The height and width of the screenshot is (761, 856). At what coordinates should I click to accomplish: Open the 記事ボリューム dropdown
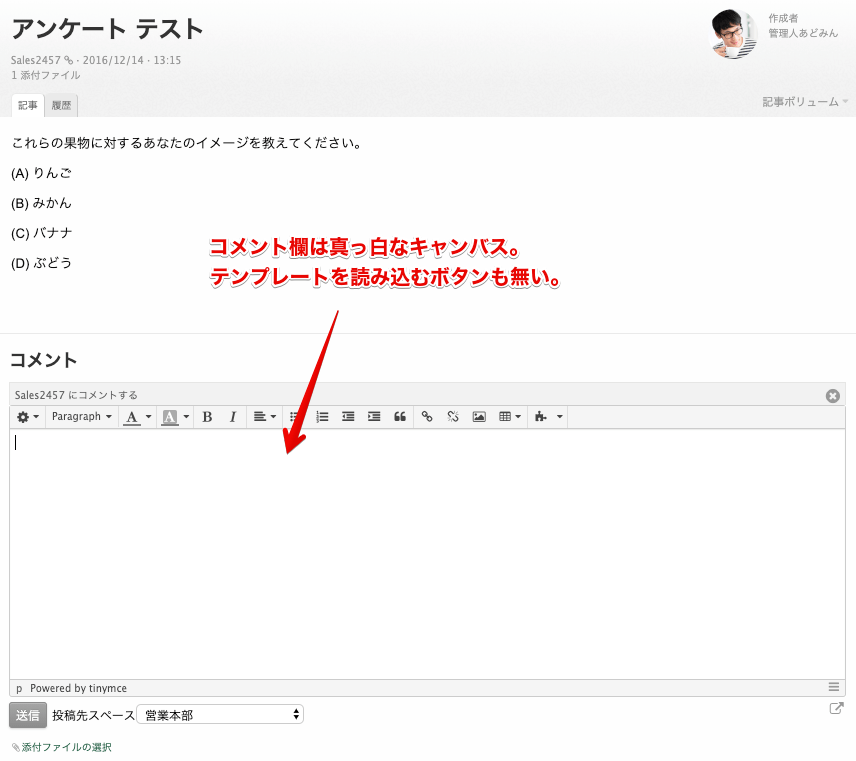805,102
